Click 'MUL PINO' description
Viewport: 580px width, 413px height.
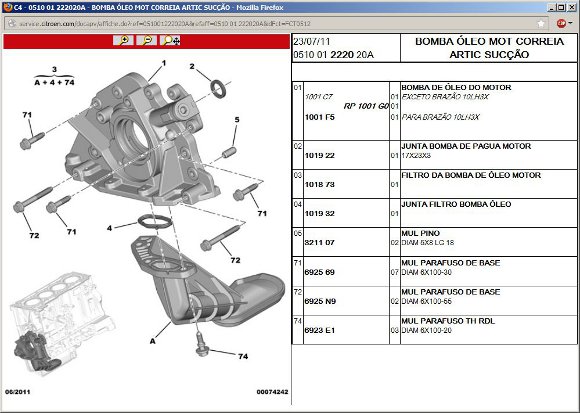(x=421, y=233)
